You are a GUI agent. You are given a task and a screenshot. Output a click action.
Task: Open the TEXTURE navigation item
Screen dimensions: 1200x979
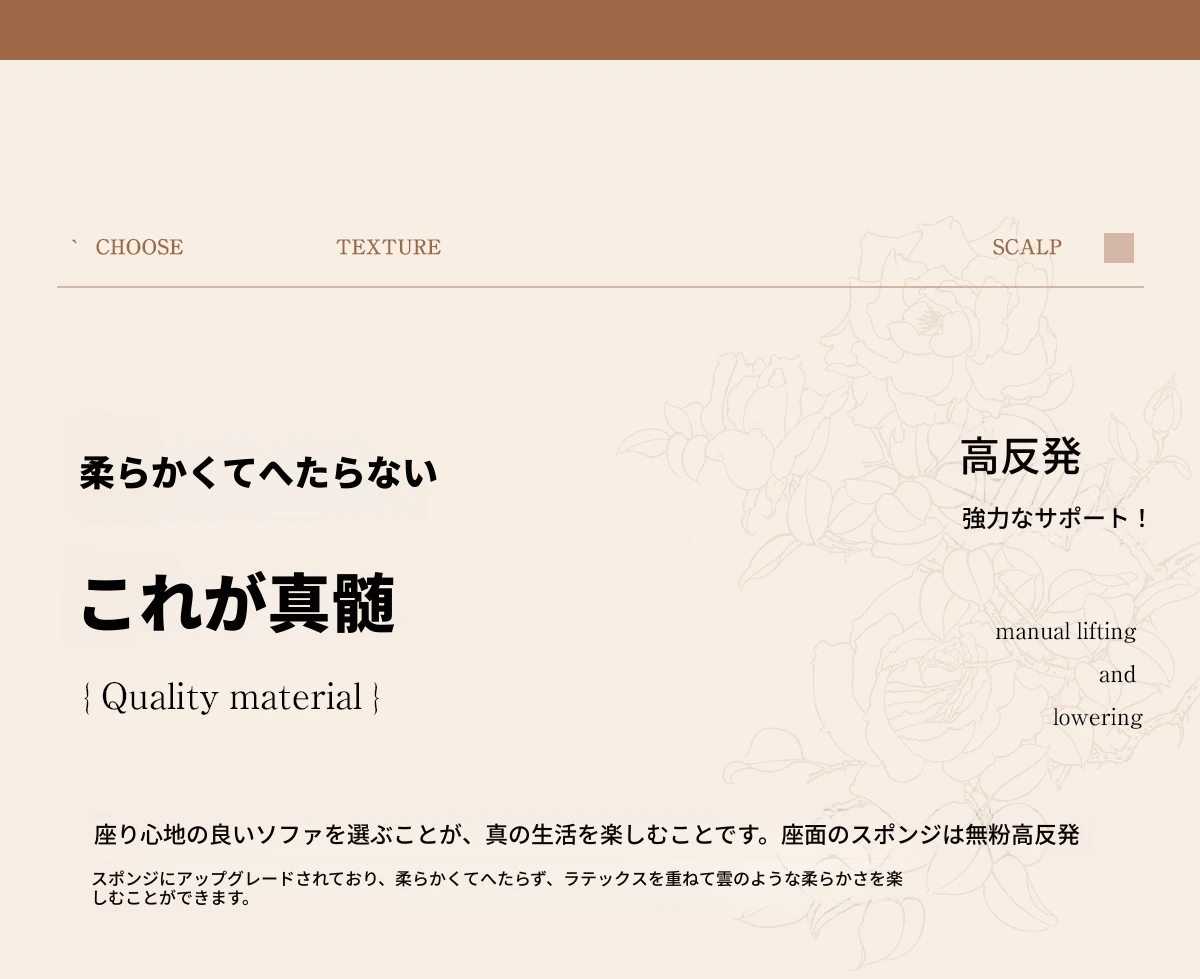388,247
